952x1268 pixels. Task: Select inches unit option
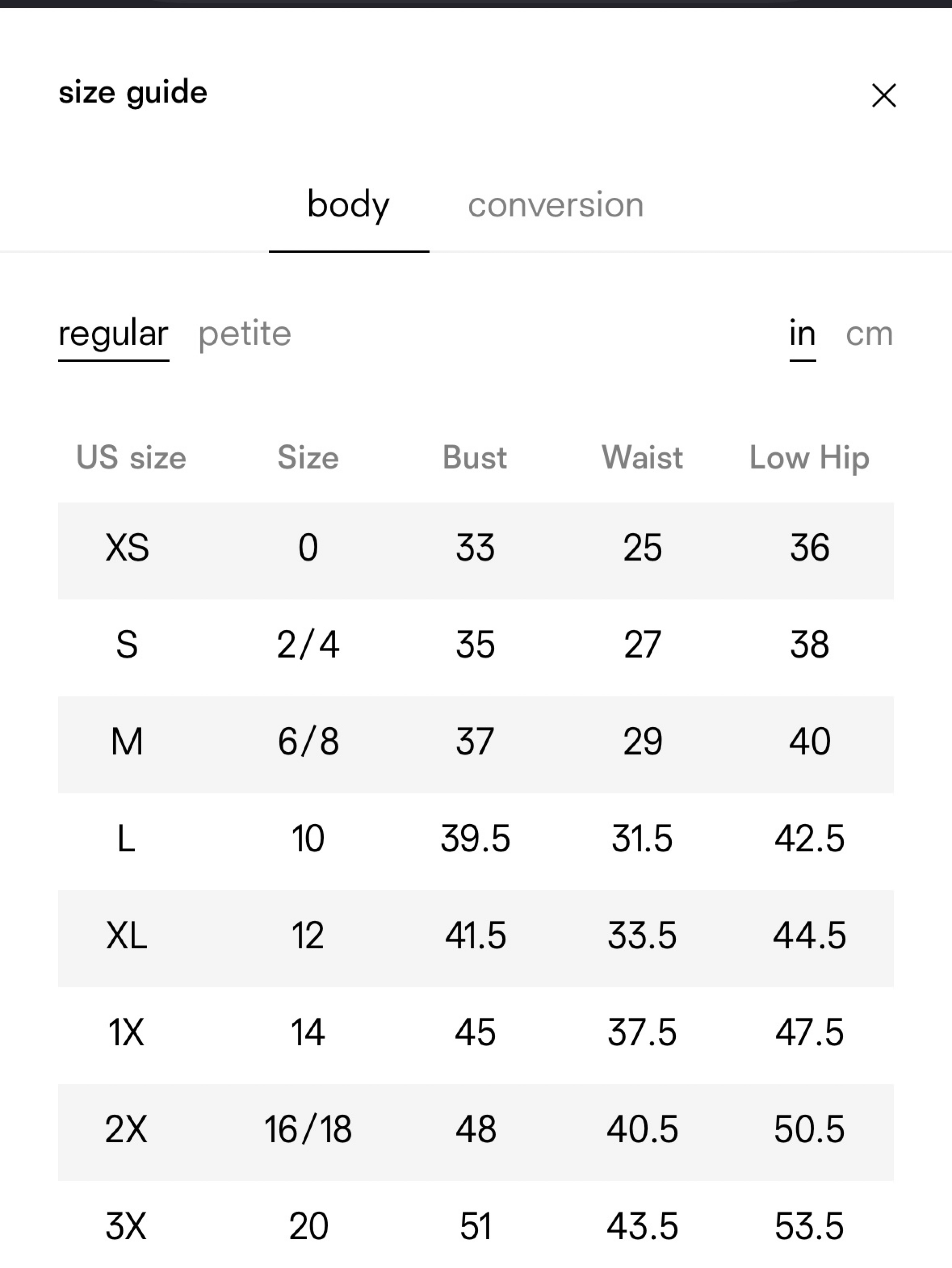click(802, 334)
